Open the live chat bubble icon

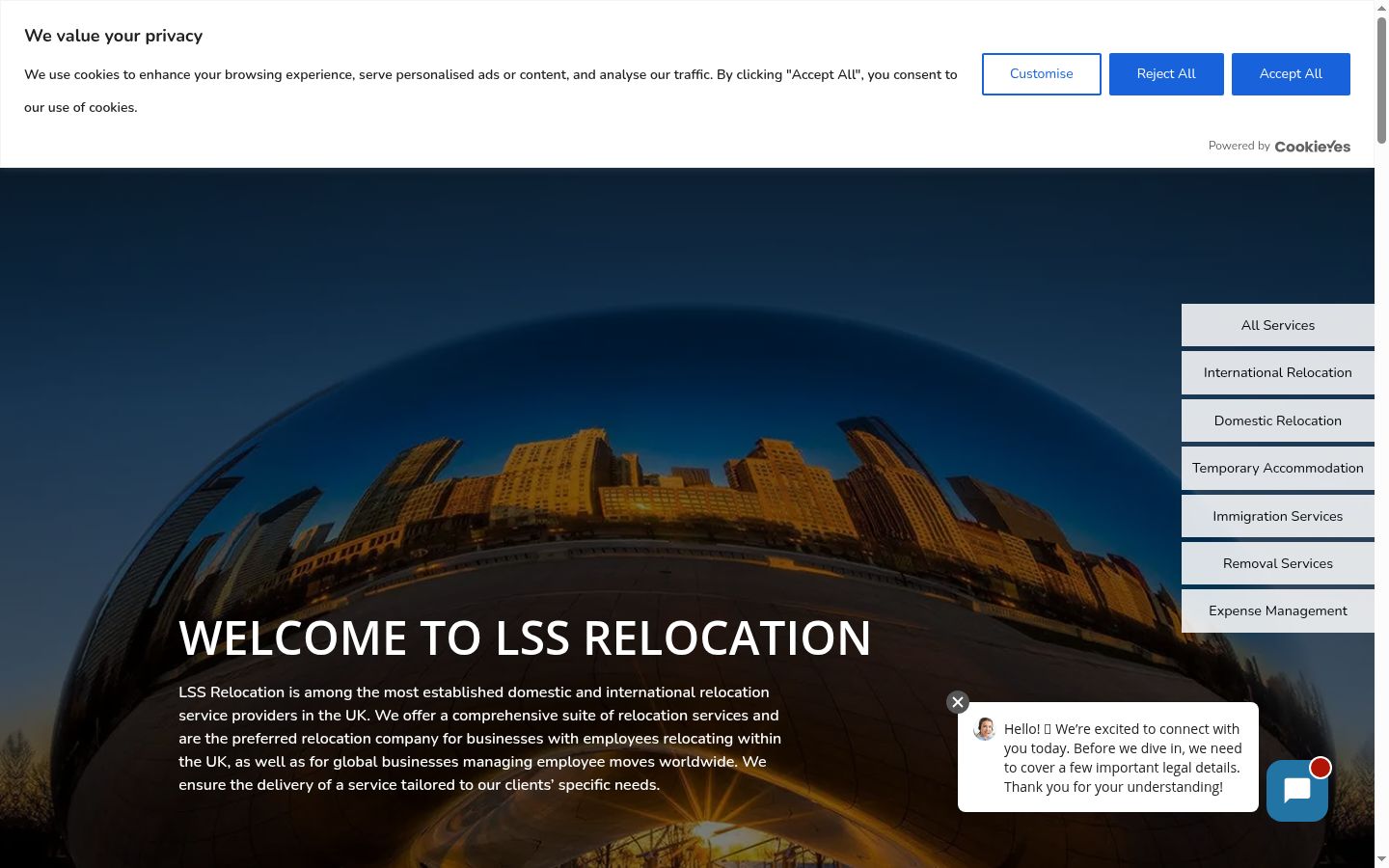(x=1297, y=791)
